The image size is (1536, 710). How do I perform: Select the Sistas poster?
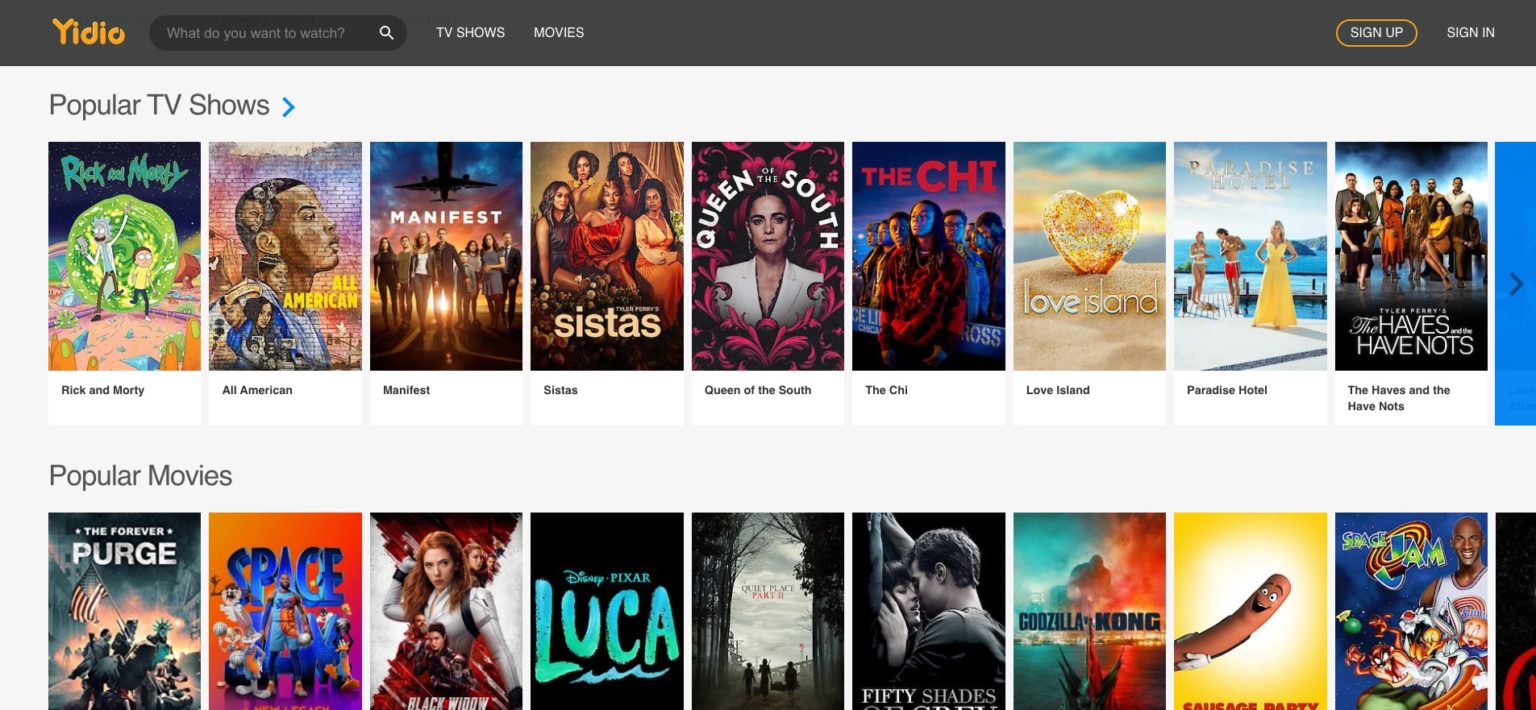pyautogui.click(x=607, y=255)
